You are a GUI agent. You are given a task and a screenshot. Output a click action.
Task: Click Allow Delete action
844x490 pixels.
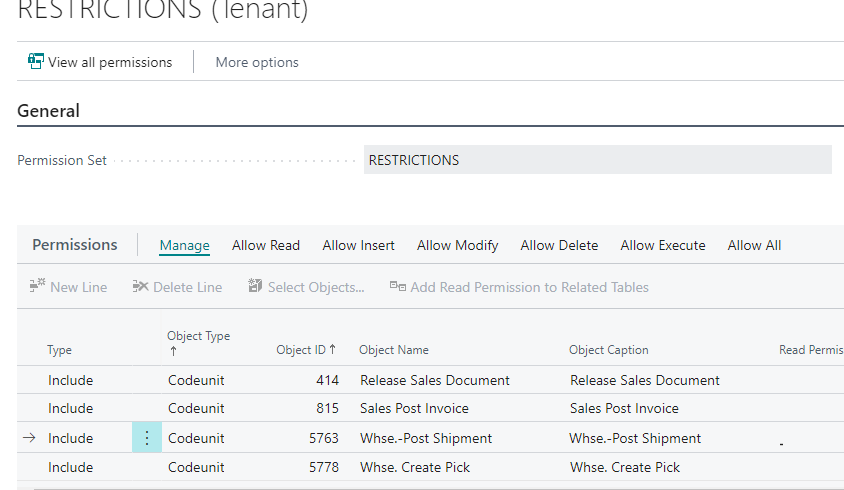(x=559, y=245)
